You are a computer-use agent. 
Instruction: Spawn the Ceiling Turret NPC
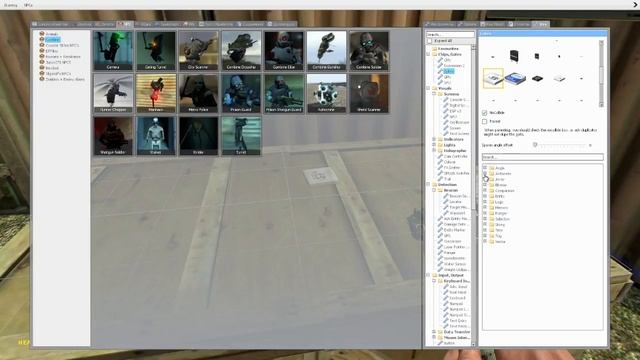(156, 51)
